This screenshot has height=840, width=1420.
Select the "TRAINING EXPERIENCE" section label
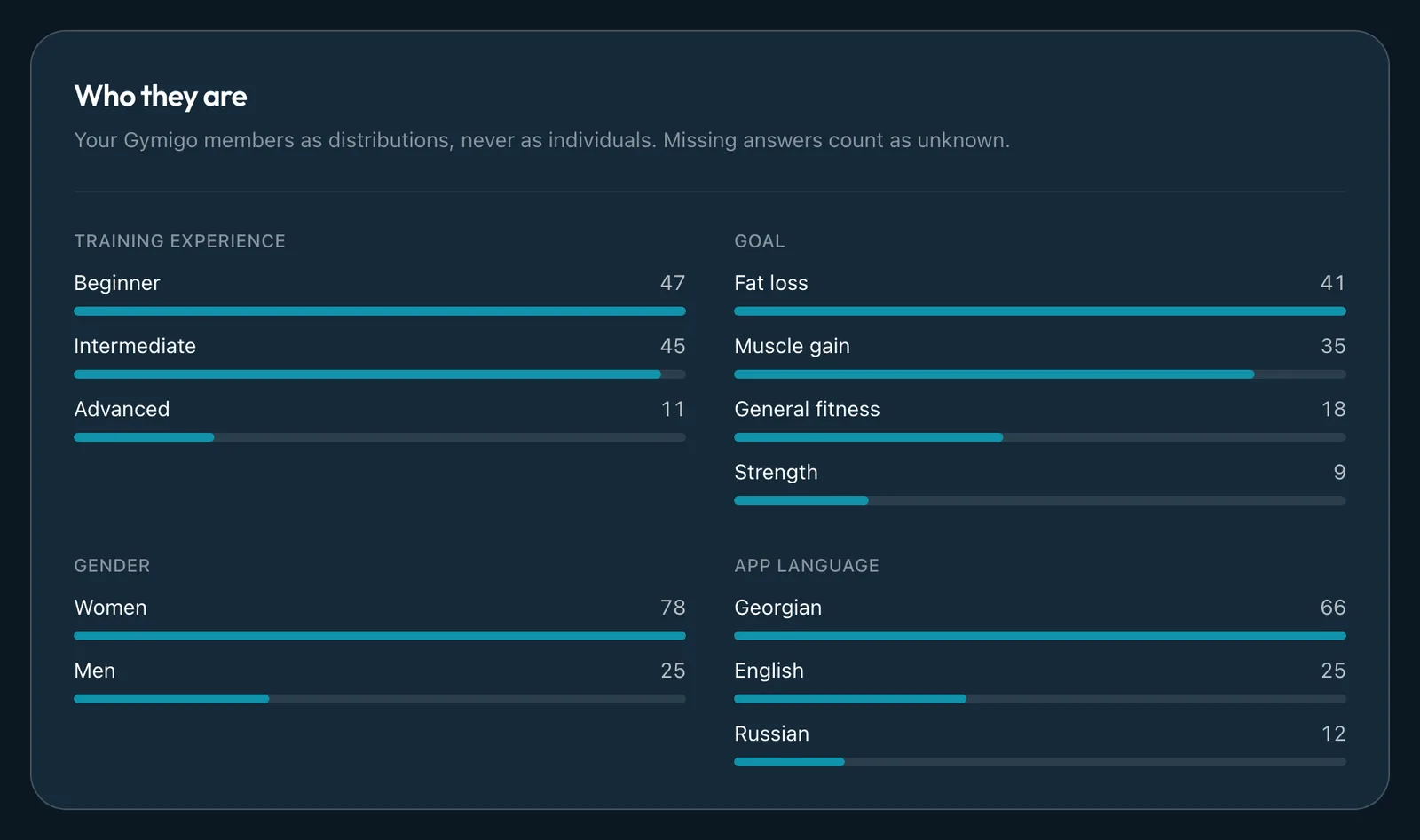pos(180,241)
